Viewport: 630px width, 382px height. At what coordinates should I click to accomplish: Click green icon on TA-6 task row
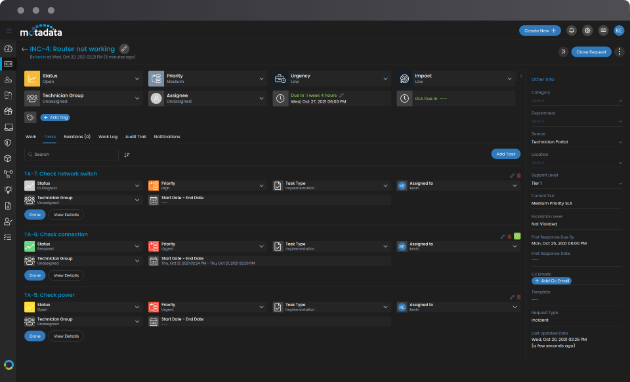[x=518, y=236]
